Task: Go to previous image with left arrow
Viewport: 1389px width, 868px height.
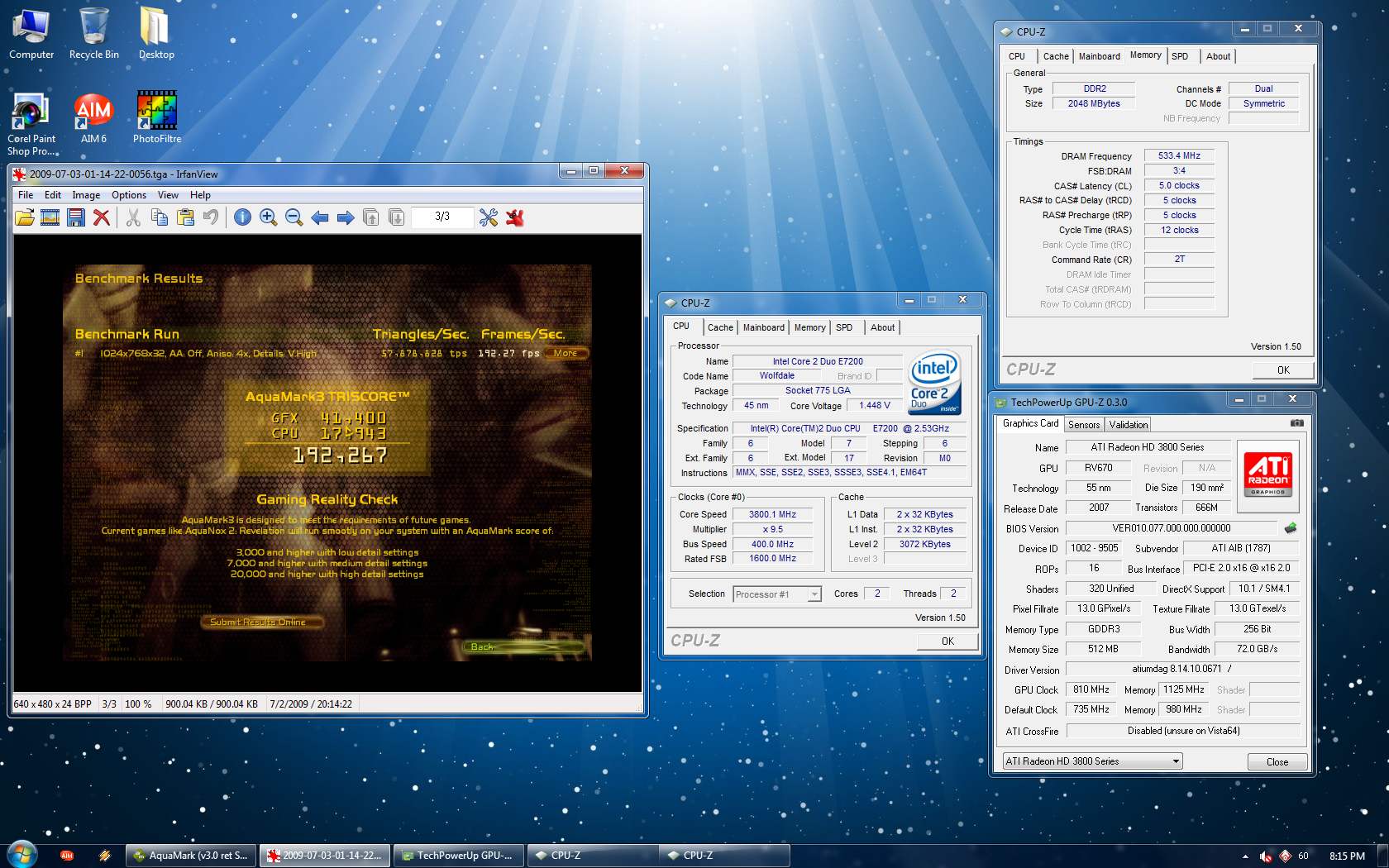Action: tap(320, 217)
